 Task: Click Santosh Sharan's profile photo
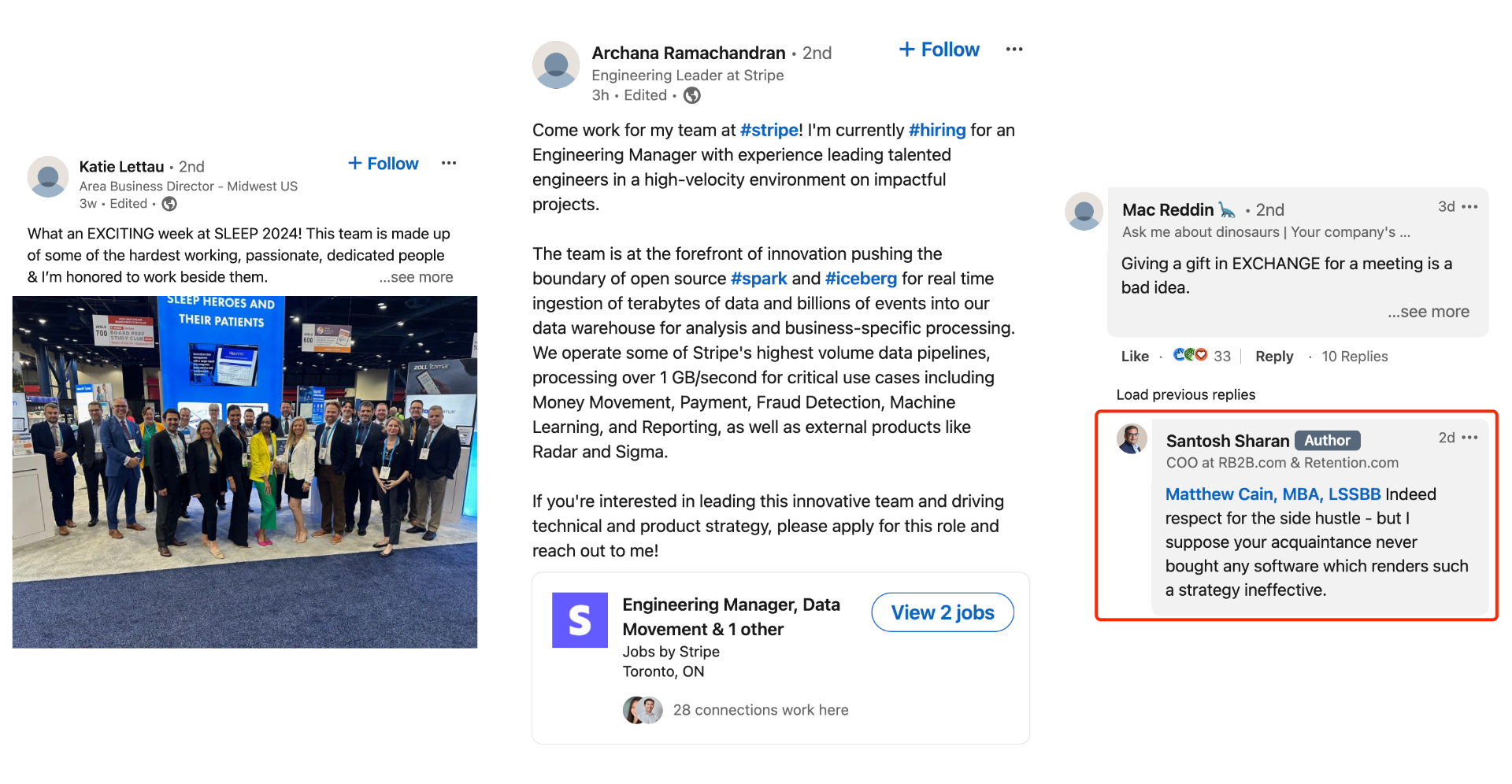tap(1132, 438)
